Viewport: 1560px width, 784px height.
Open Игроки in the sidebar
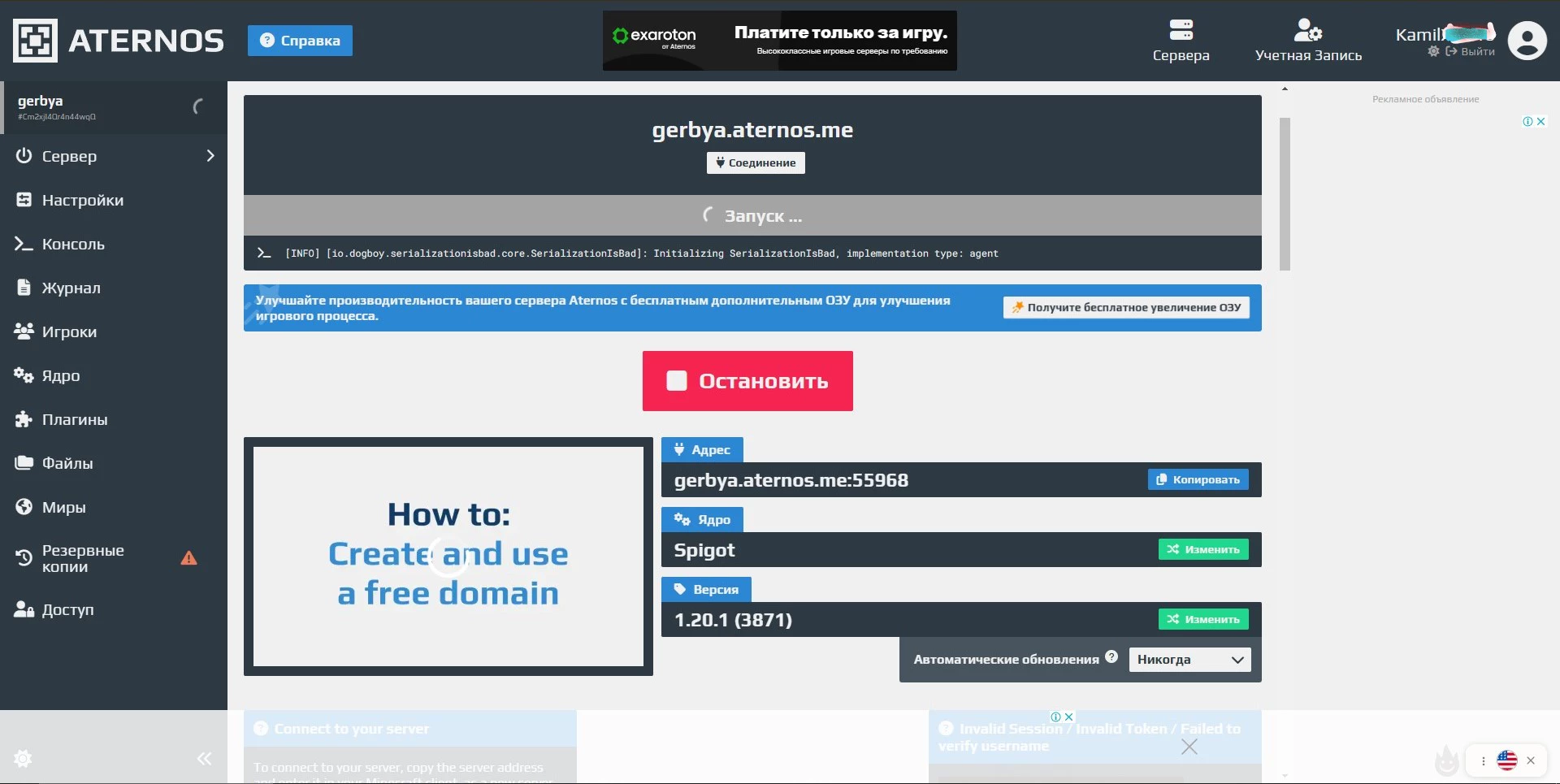click(114, 331)
